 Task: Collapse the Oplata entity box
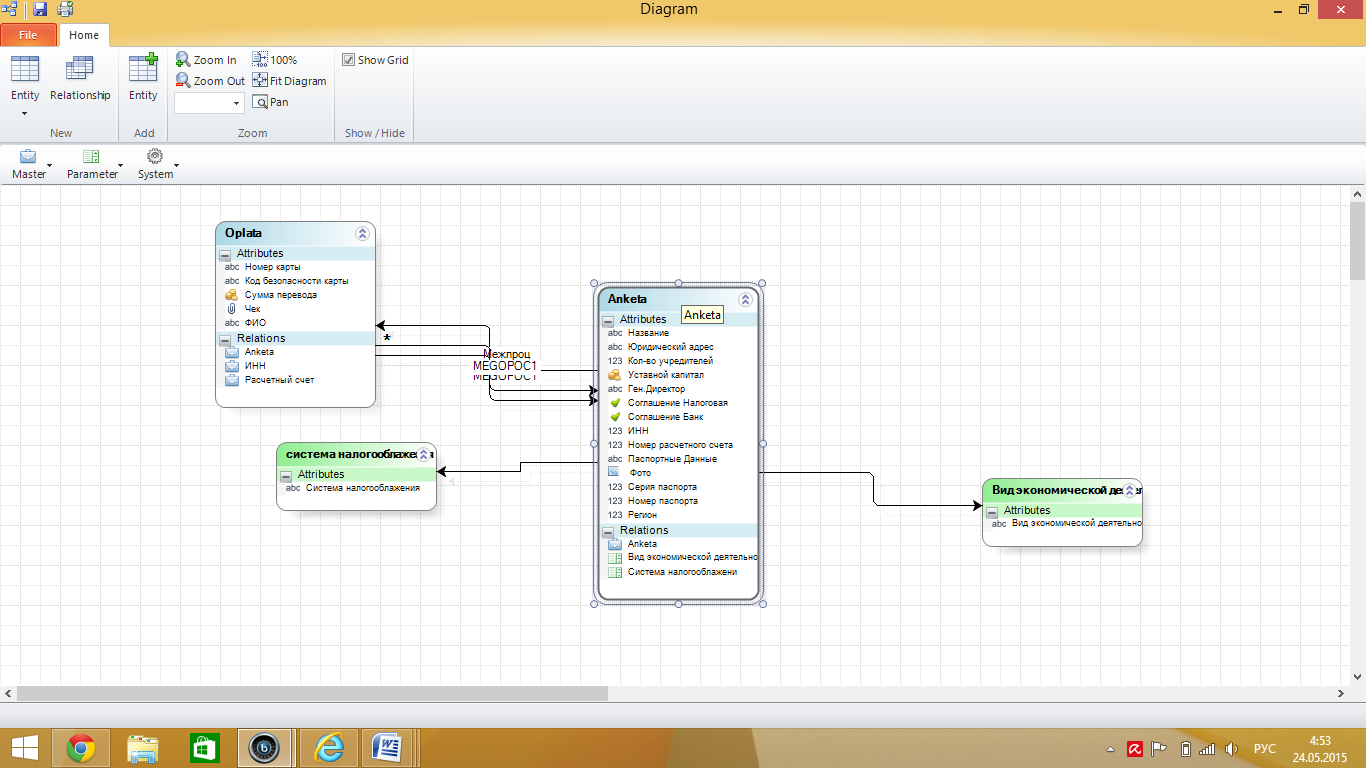pos(362,233)
